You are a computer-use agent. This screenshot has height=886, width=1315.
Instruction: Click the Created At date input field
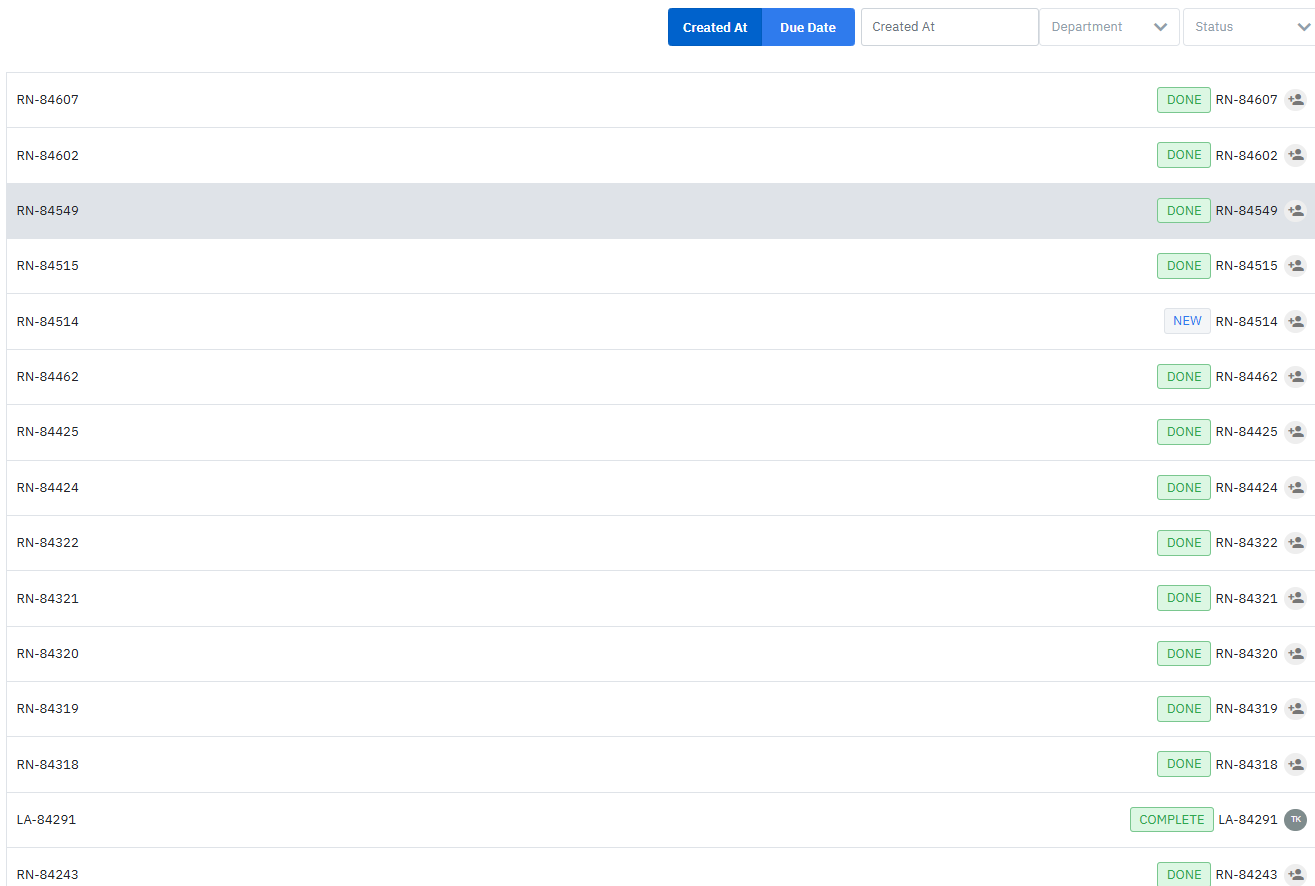pos(949,27)
